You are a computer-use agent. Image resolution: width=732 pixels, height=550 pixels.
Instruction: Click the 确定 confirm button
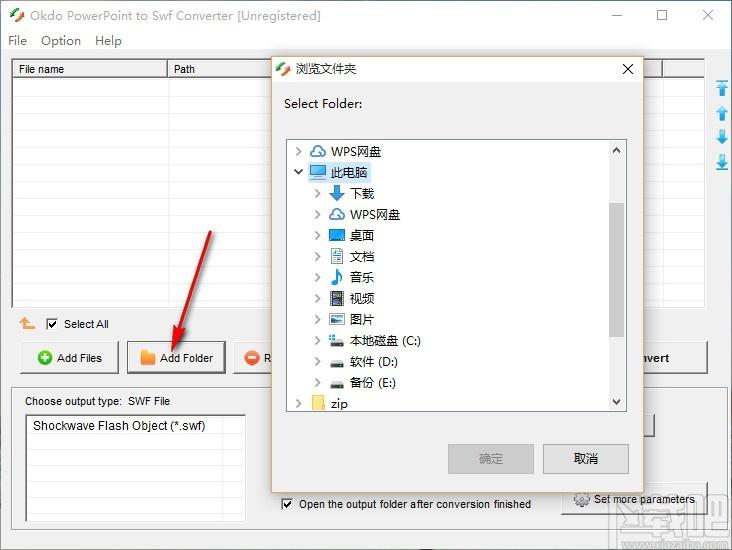pyautogui.click(x=491, y=458)
